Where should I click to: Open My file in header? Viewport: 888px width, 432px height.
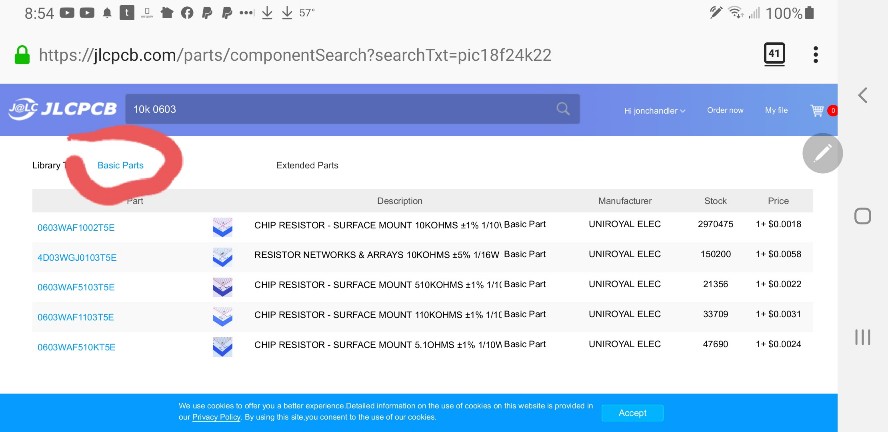pos(776,110)
